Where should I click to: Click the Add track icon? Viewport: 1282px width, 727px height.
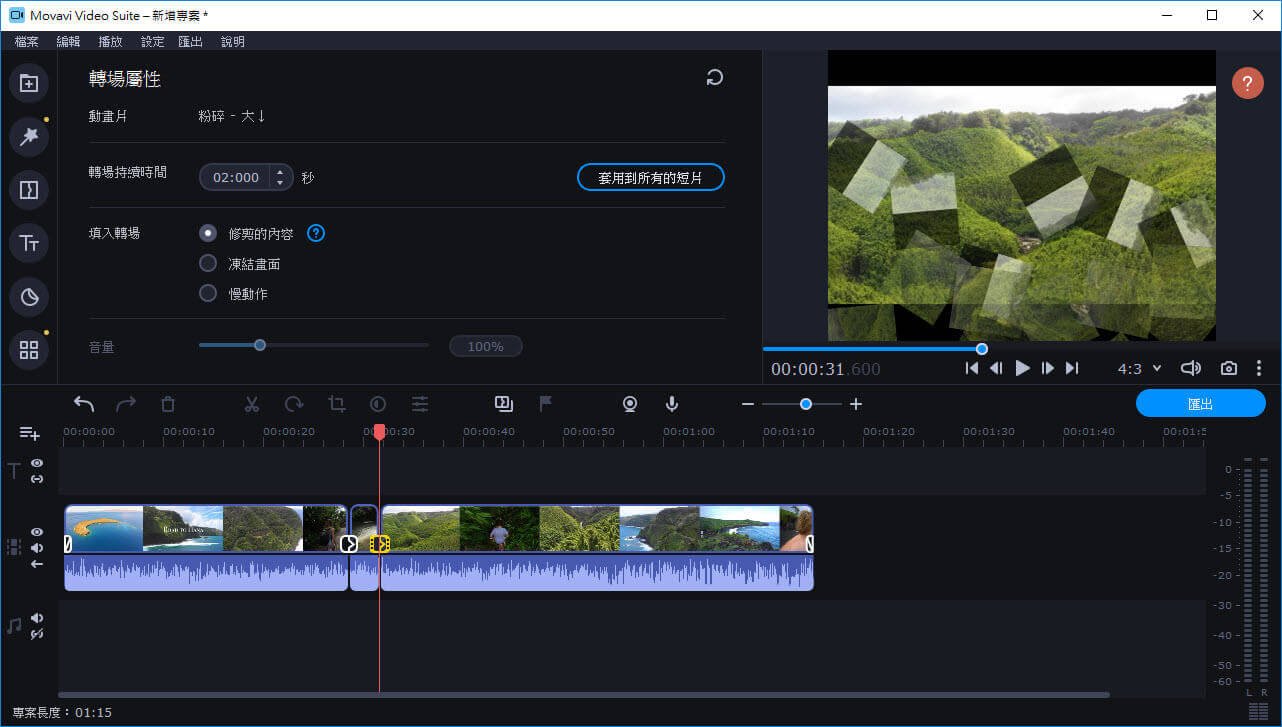click(x=30, y=433)
